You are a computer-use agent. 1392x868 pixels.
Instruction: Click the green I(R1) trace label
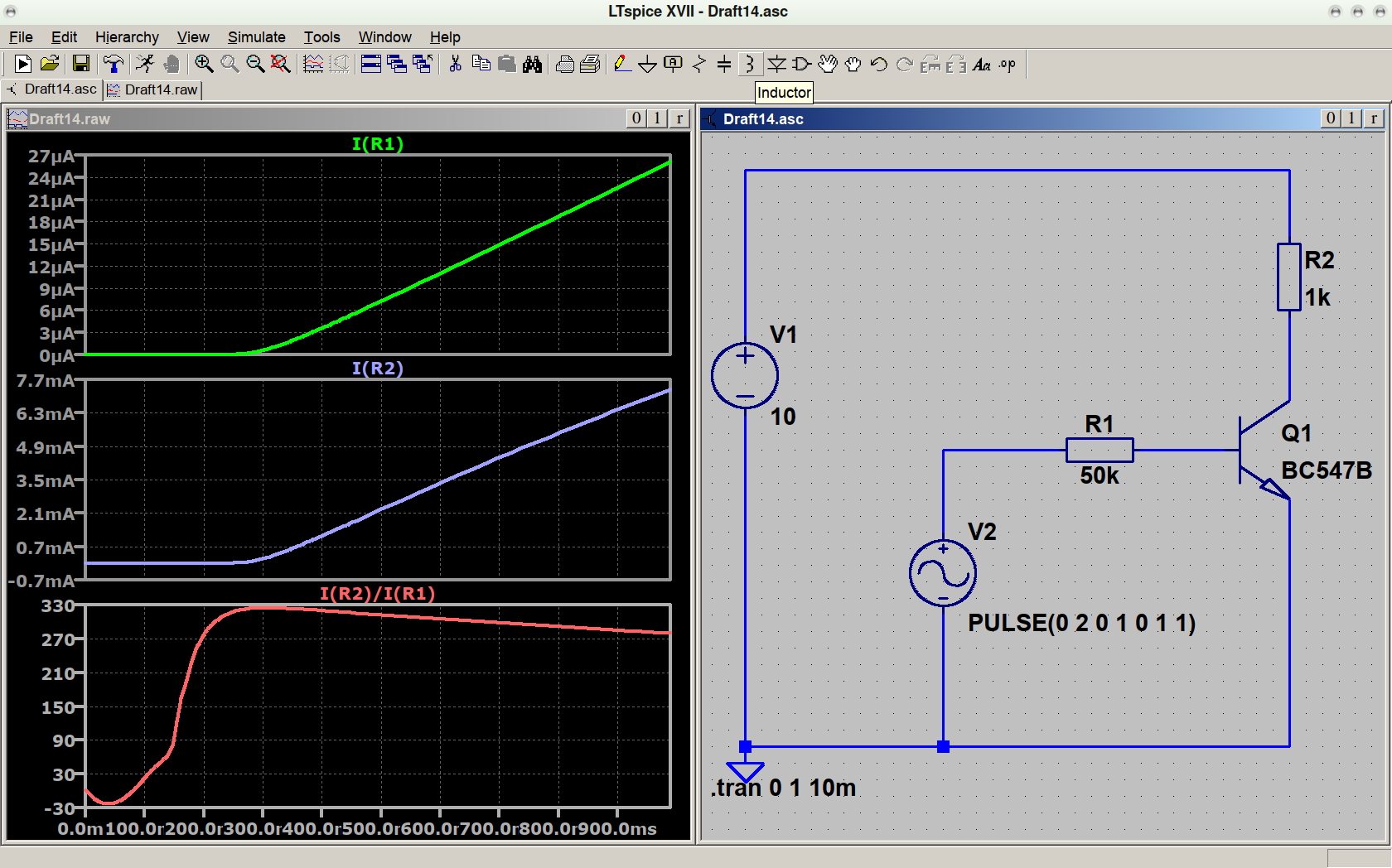377,143
